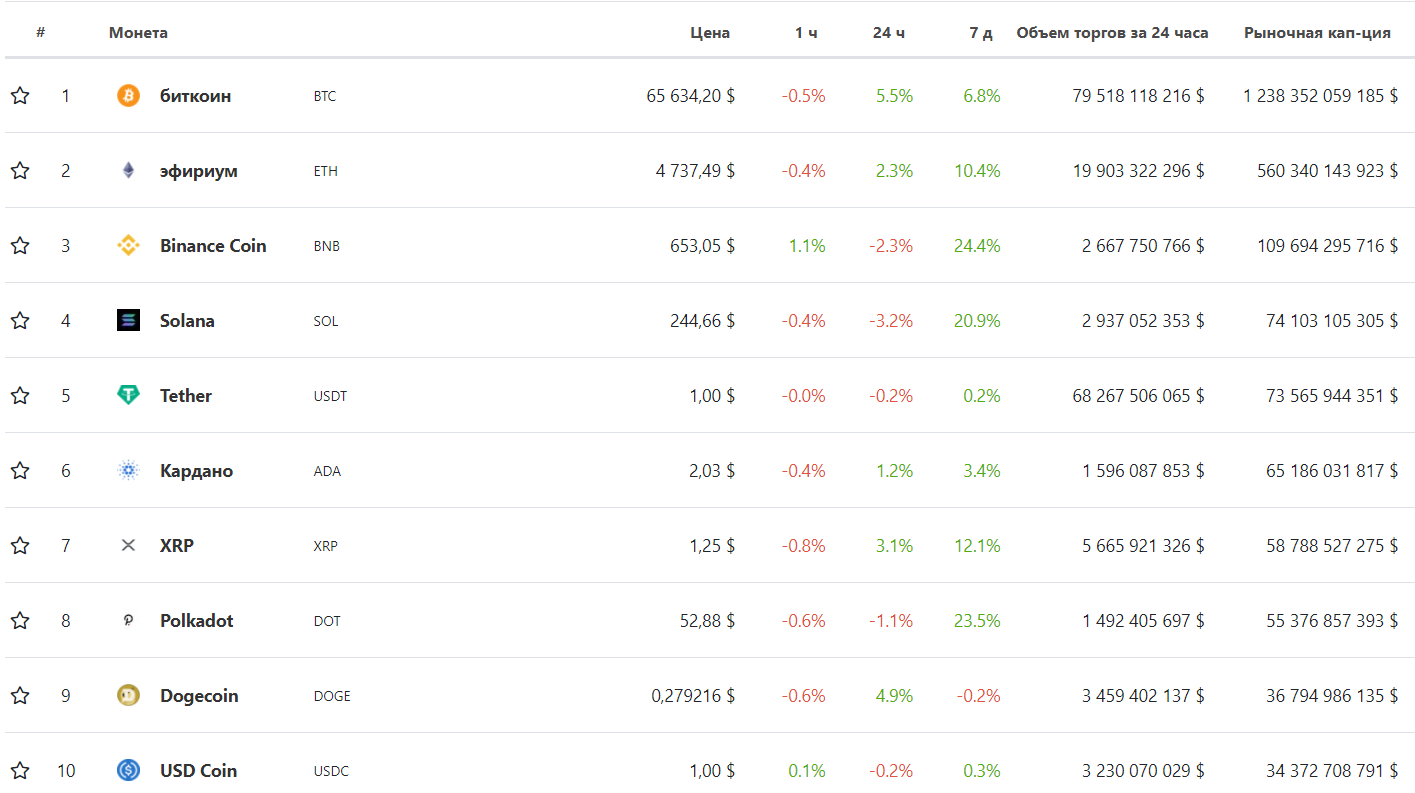
Task: Select the price 244,66 $
Action: pyautogui.click(x=702, y=321)
